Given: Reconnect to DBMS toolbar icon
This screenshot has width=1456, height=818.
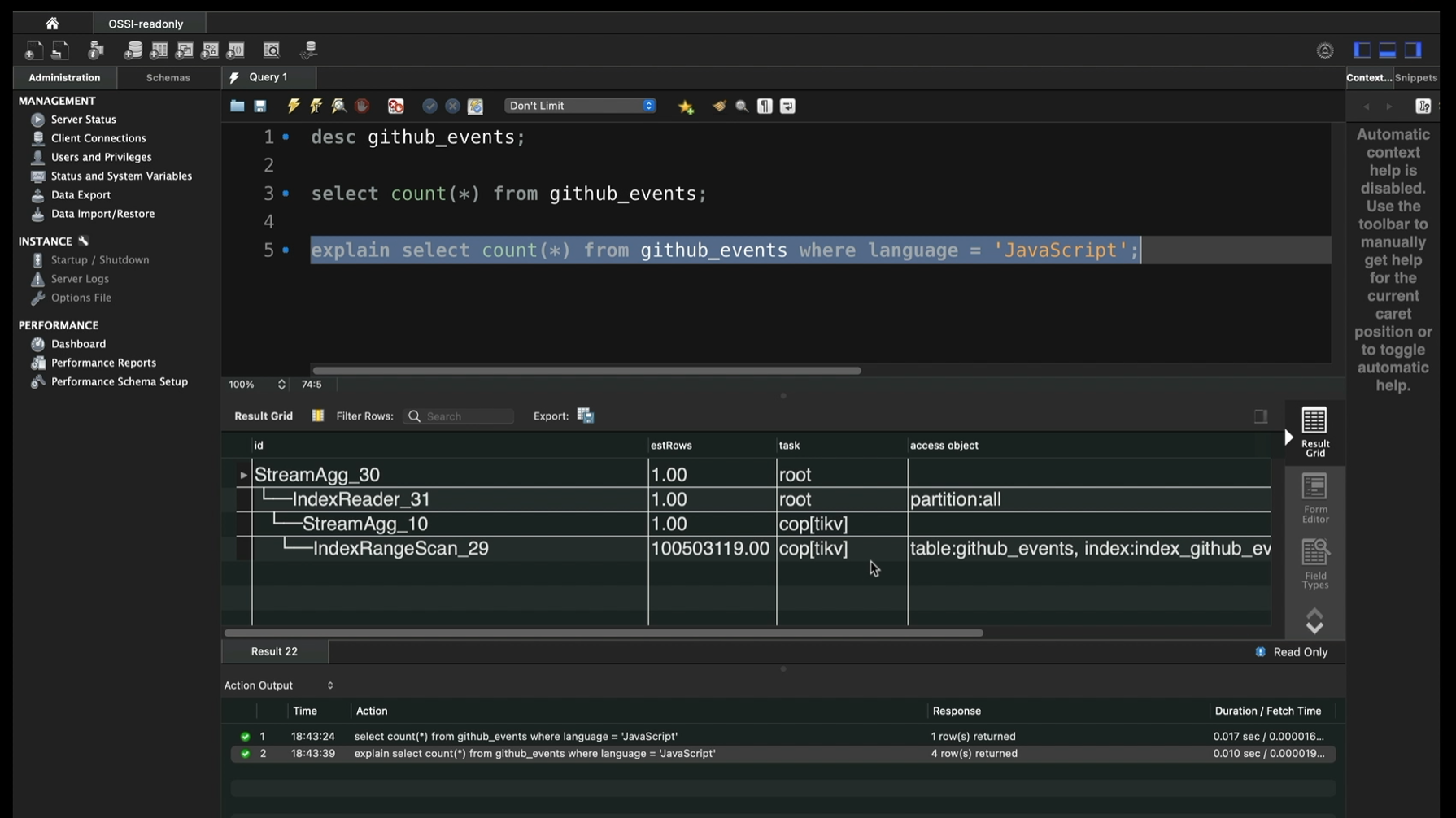Looking at the screenshot, I should (x=308, y=50).
